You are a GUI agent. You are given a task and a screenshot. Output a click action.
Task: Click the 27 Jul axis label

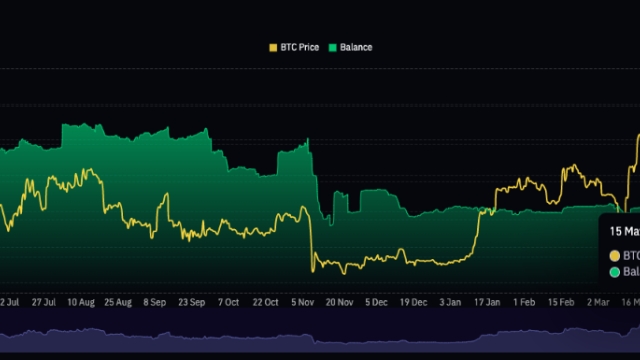coord(44,302)
